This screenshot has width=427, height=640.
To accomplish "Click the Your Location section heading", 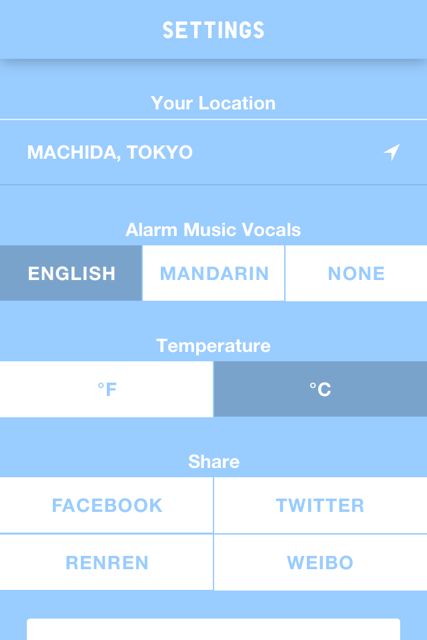I will point(214,103).
